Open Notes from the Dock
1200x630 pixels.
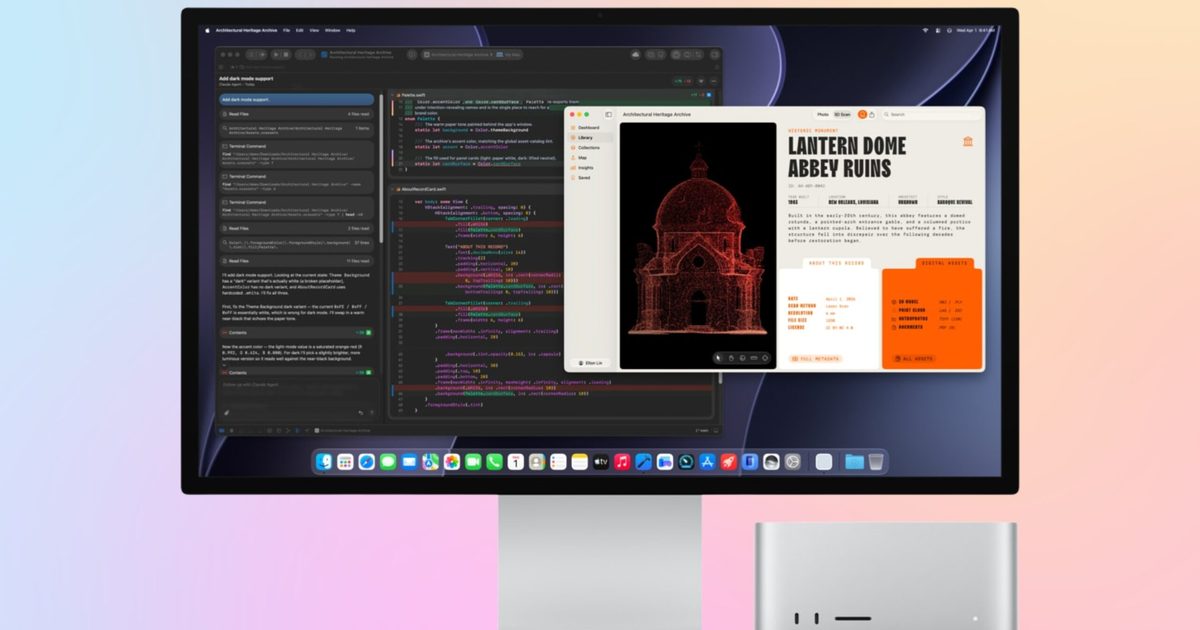coord(579,462)
